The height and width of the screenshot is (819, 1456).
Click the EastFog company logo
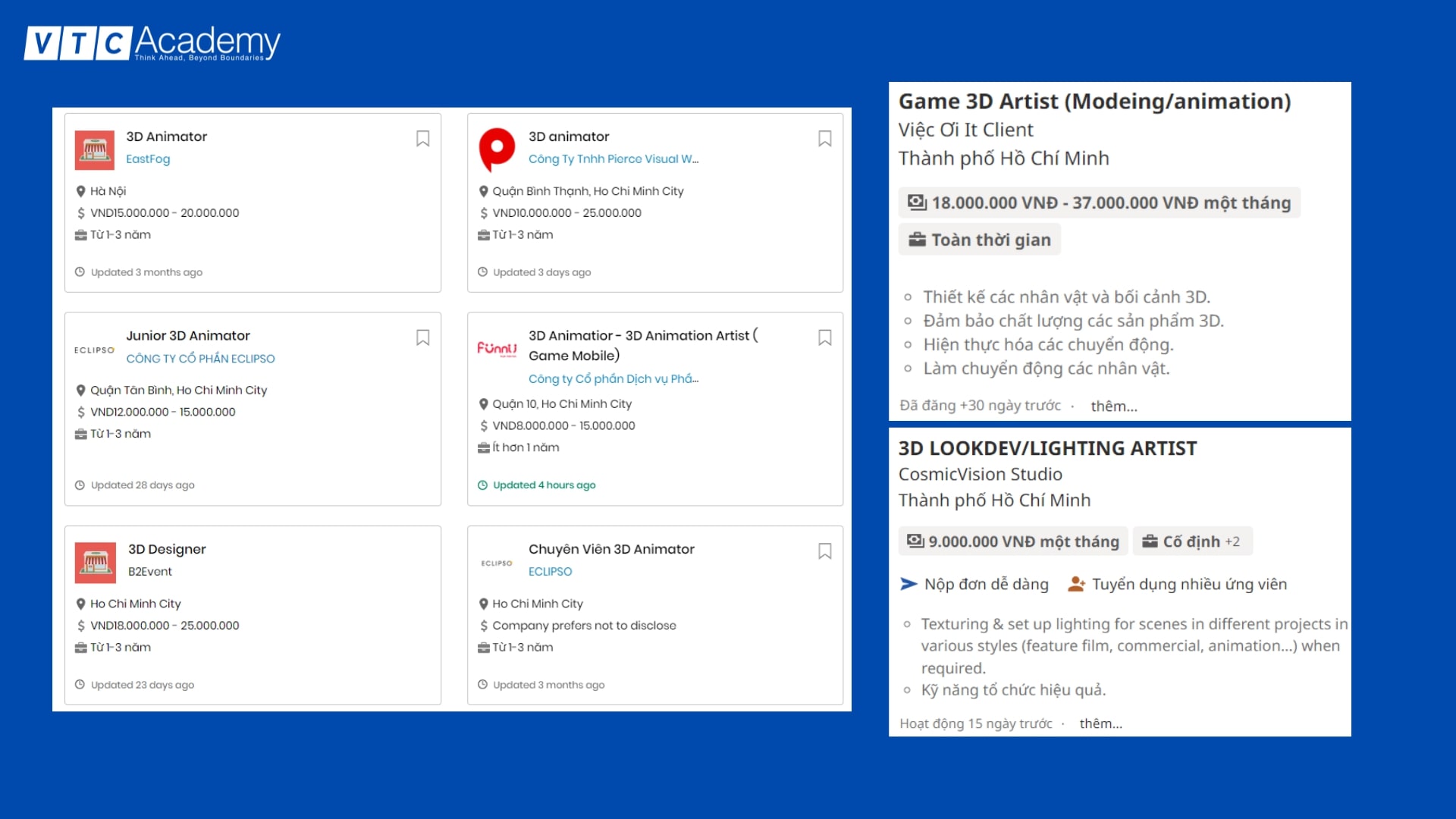click(95, 149)
